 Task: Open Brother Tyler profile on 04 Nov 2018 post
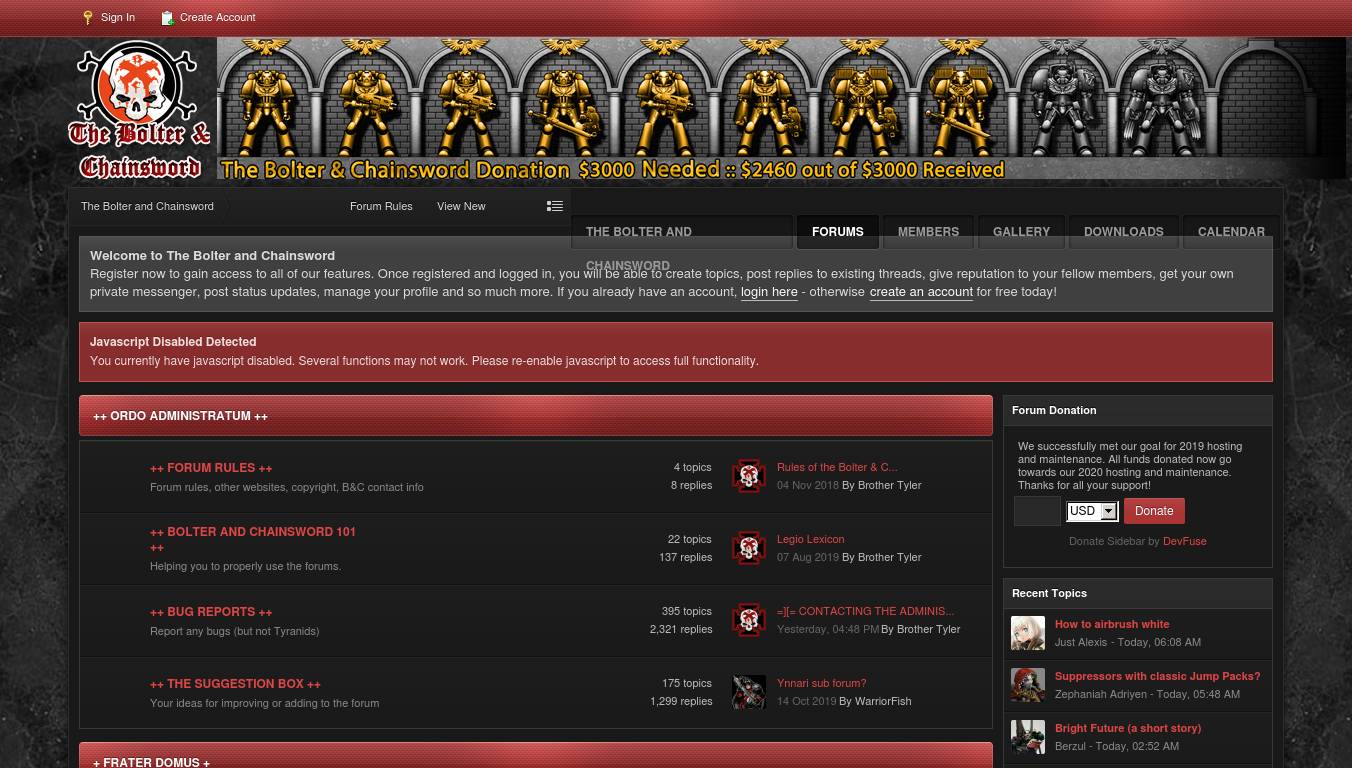click(889, 485)
